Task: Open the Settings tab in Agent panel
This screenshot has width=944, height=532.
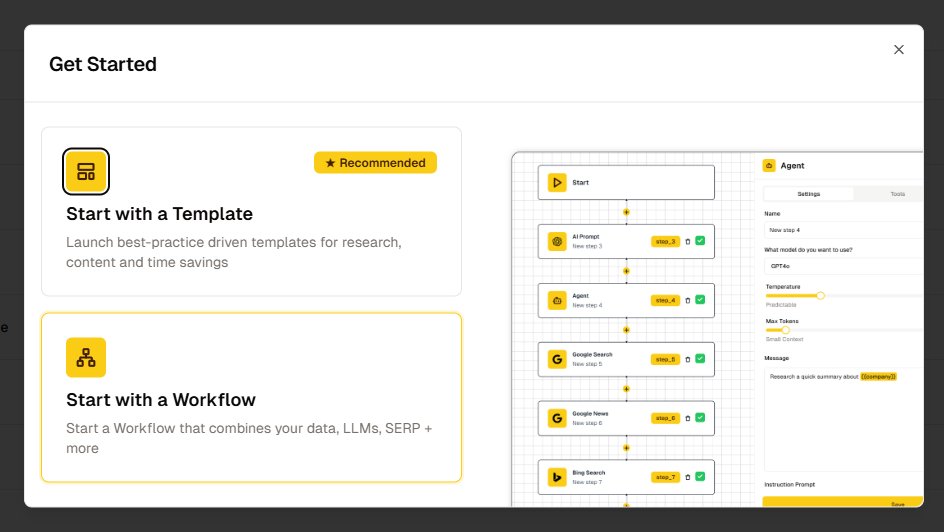Action: point(809,194)
